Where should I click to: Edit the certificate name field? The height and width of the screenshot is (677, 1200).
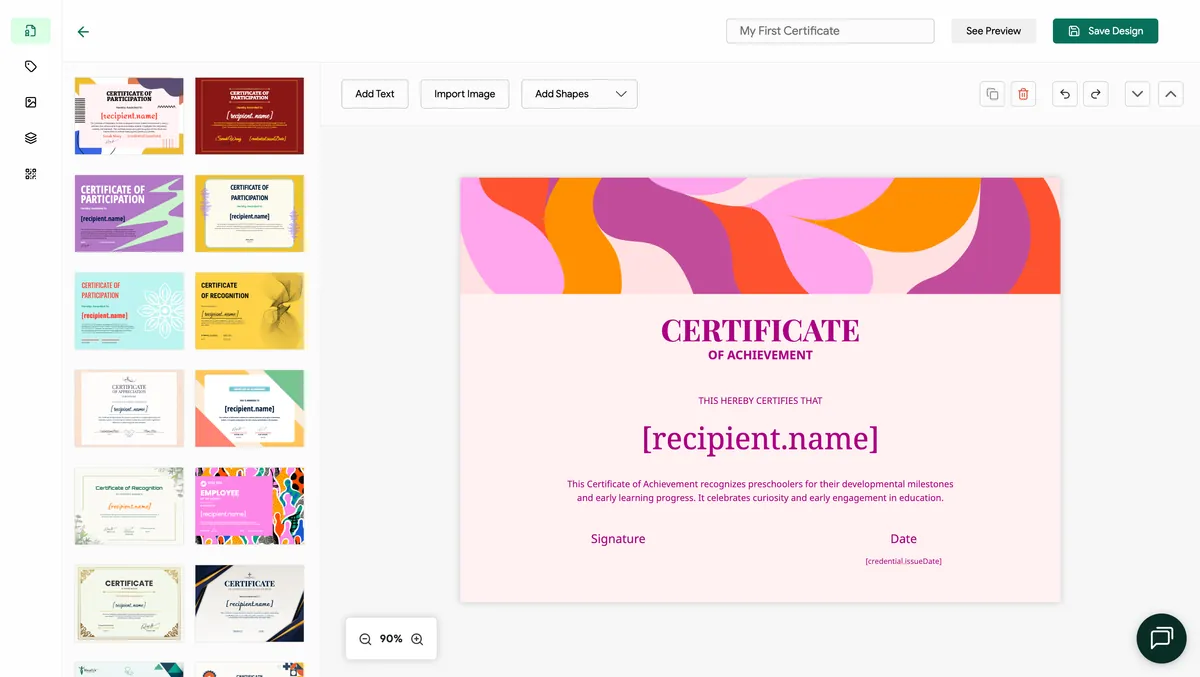(x=829, y=31)
